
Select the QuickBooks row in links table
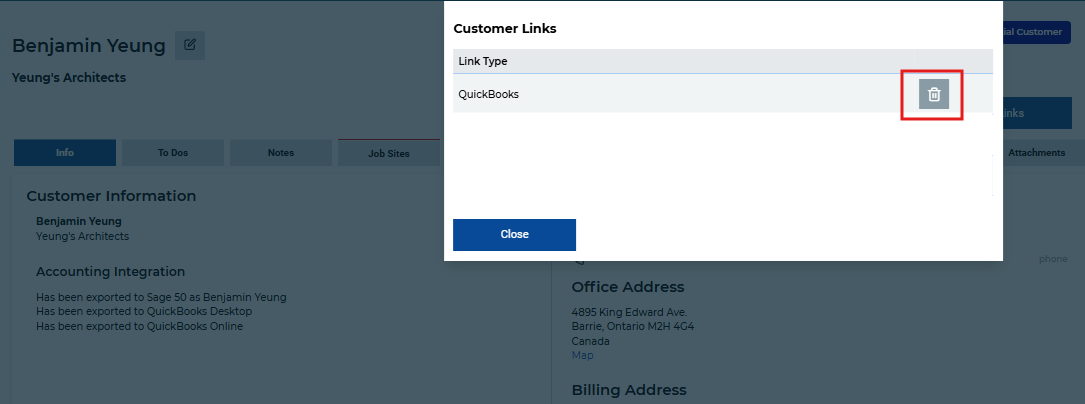click(x=723, y=94)
